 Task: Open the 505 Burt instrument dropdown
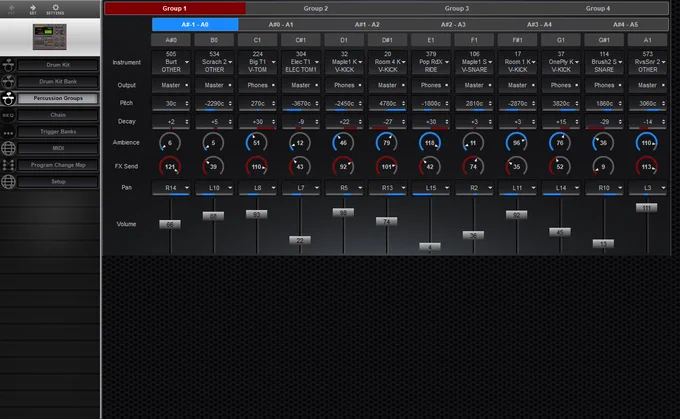[x=171, y=62]
